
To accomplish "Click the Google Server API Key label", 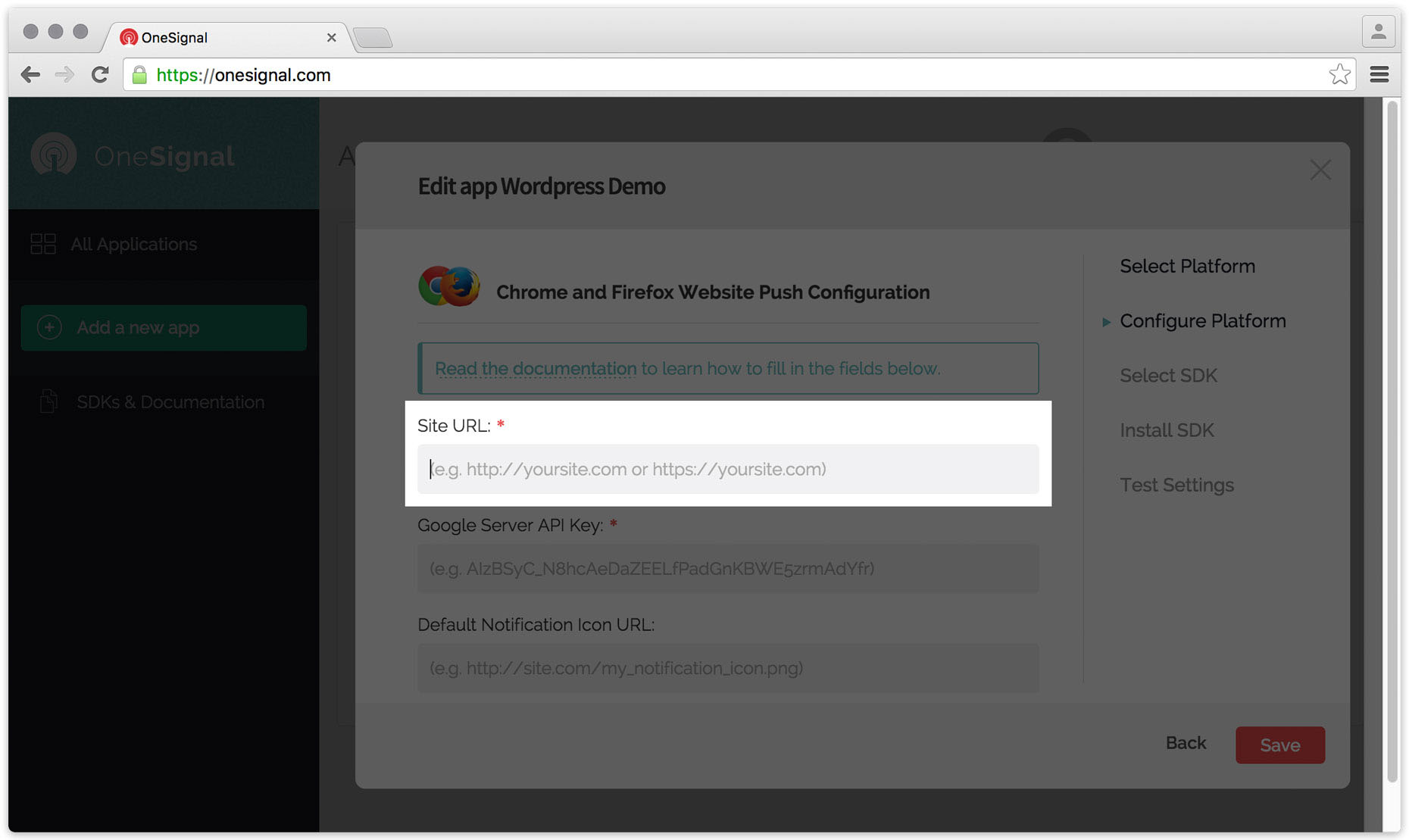I will click(x=511, y=525).
